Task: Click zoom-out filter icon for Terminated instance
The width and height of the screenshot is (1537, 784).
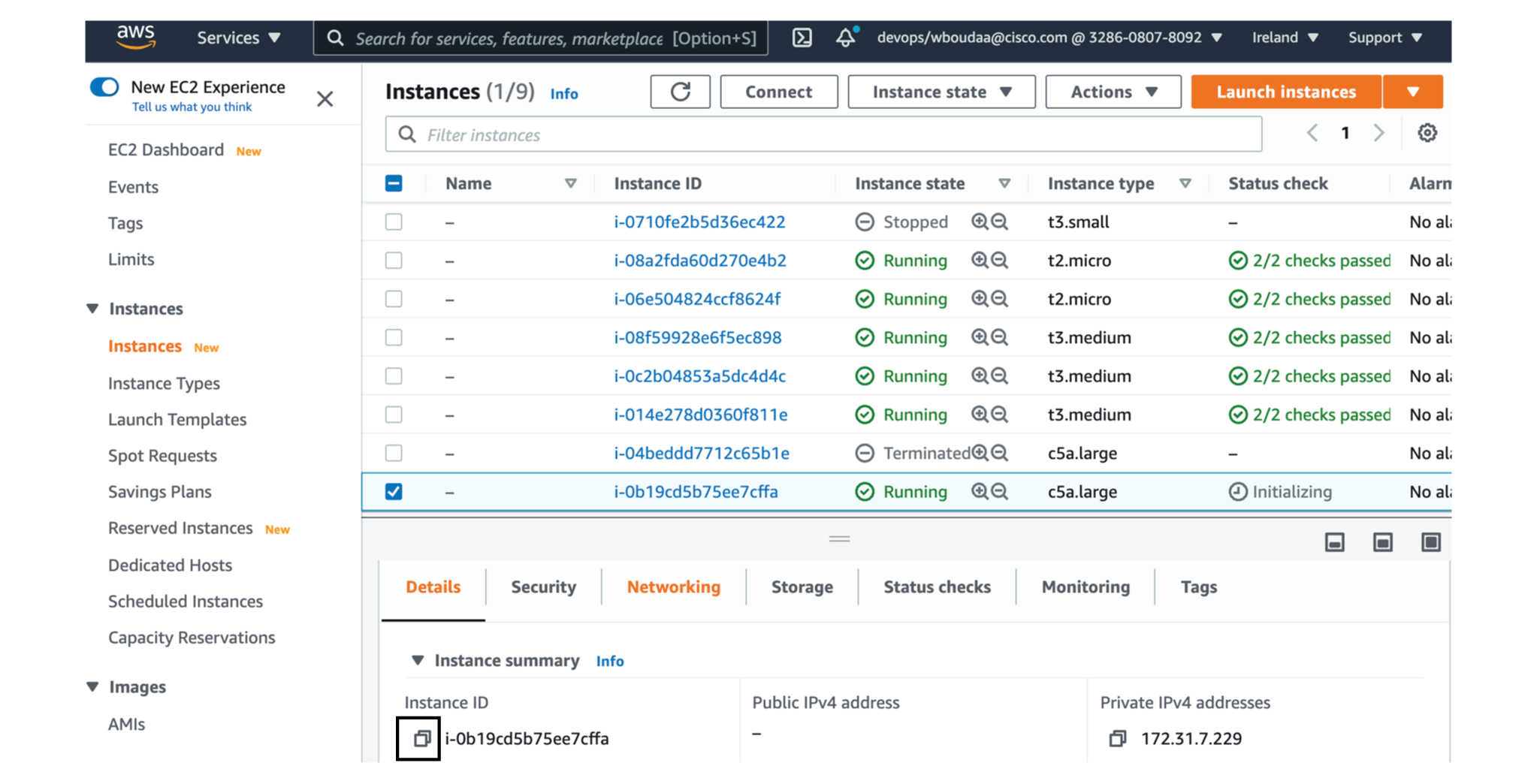Action: (x=999, y=453)
